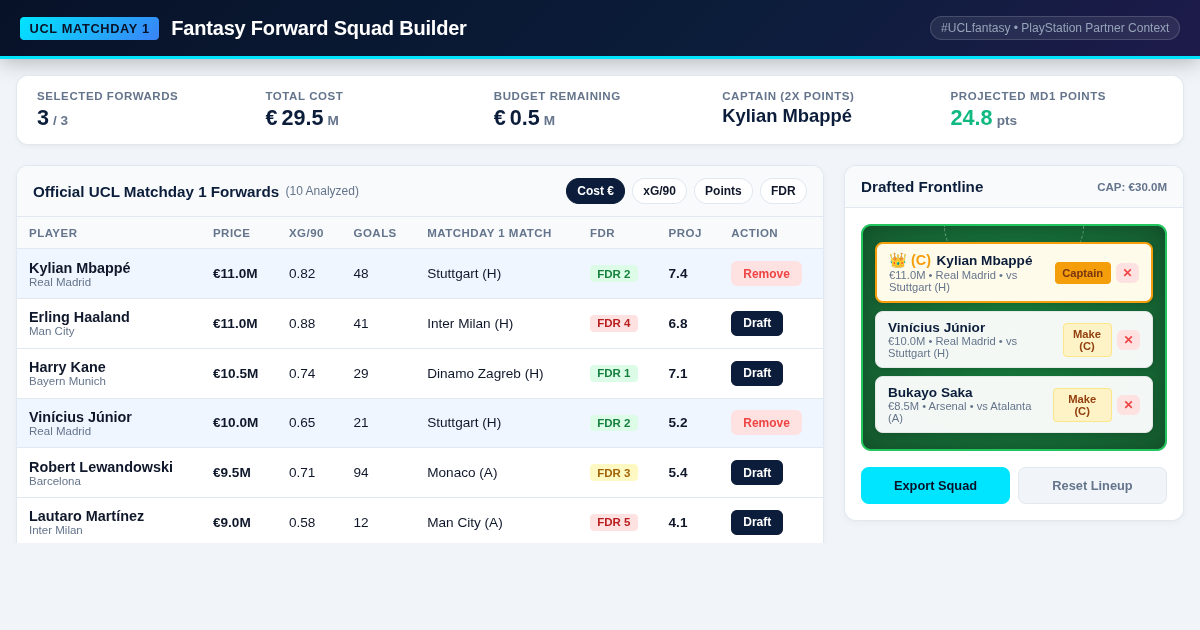This screenshot has width=1200, height=630.
Task: Sort forwards by Points
Action: (x=723, y=191)
